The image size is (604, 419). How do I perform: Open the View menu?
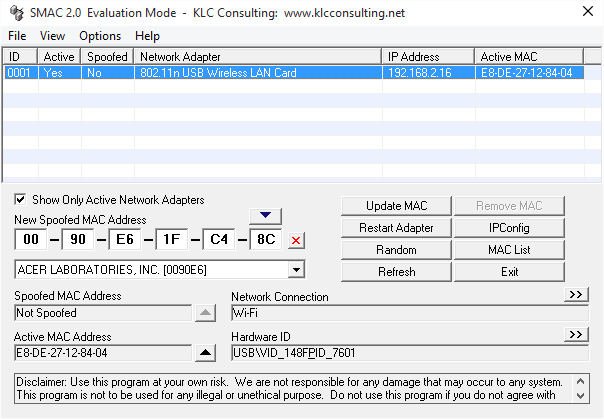(52, 36)
